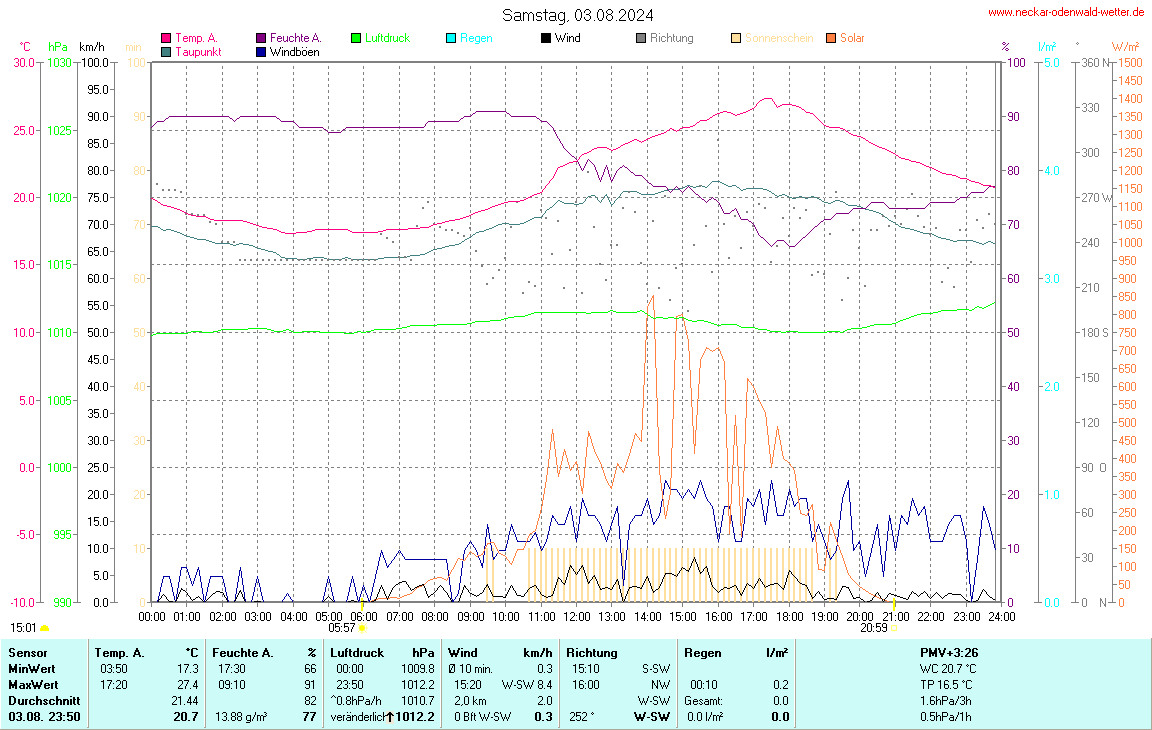Click the pink Temp. A. legend swatch
Image resolution: width=1152 pixels, height=730 pixels.
coord(166,38)
